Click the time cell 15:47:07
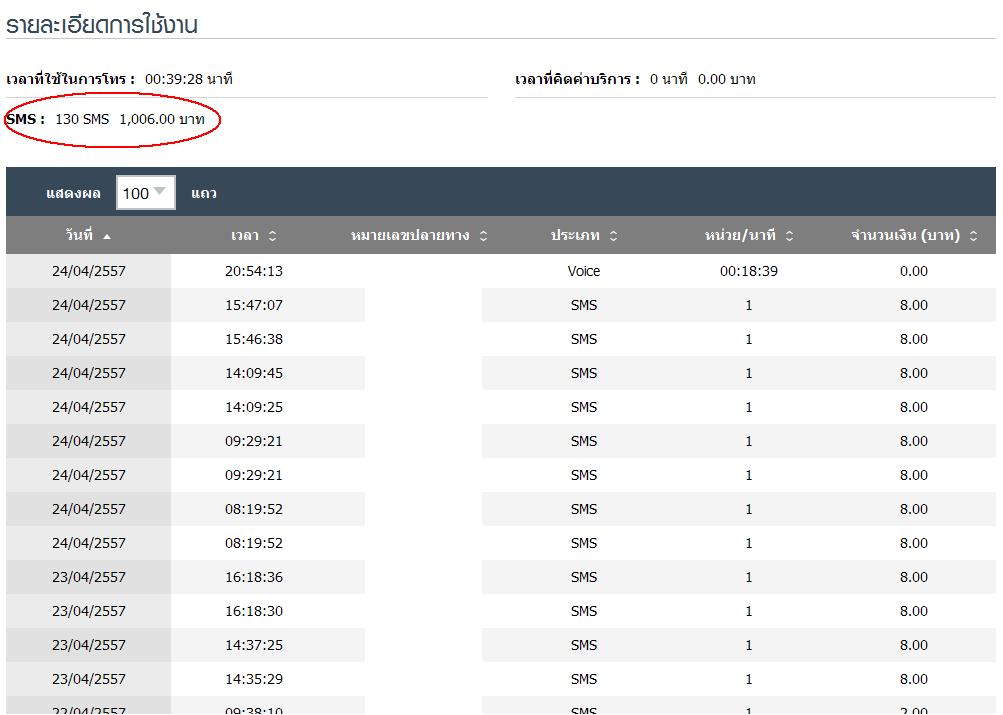This screenshot has height=715, width=1003. pyautogui.click(x=253, y=305)
